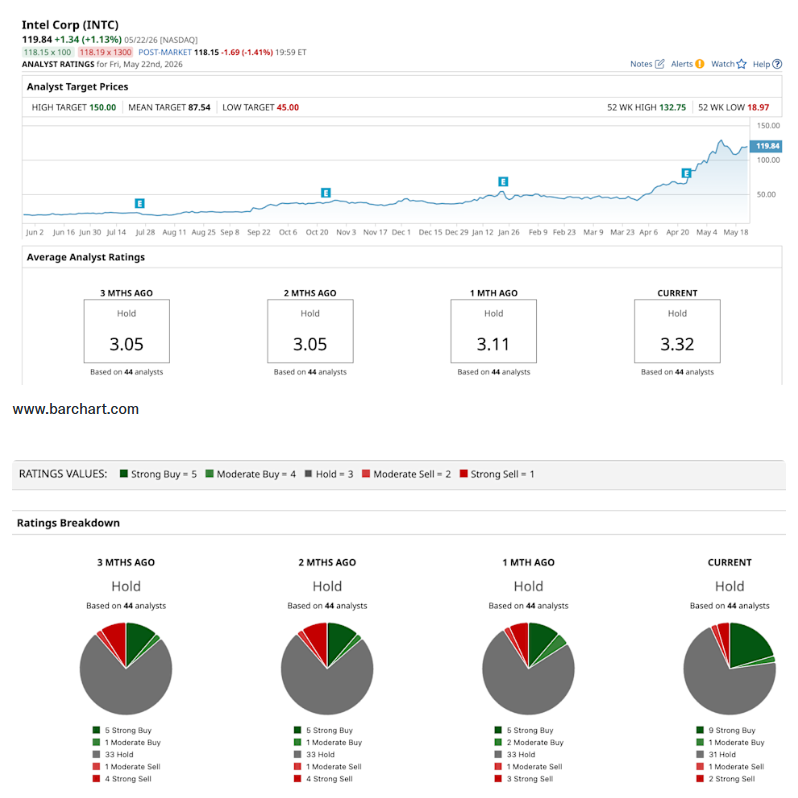Viewport: 798px width, 798px height.
Task: Click the POST-MARKET label
Action: 165,52
